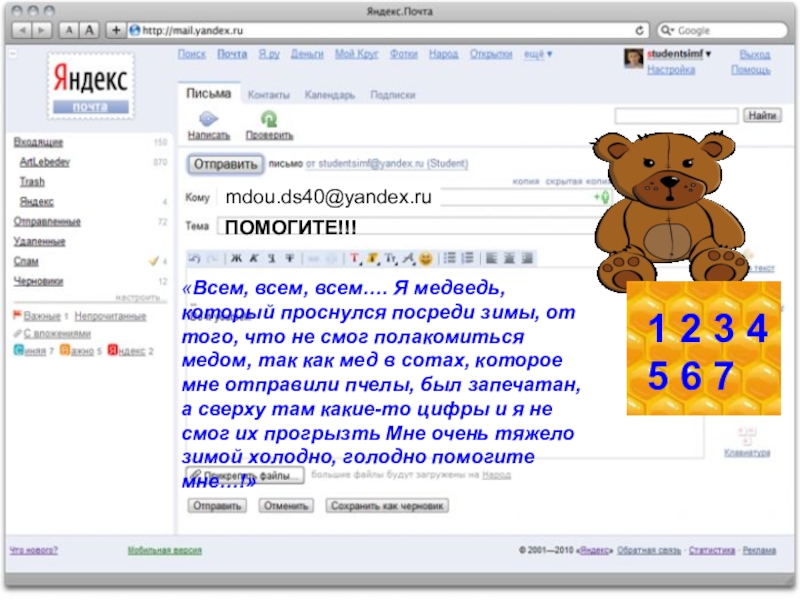800x600 pixels.
Task: Switch to the Календарь tab
Action: pos(330,95)
